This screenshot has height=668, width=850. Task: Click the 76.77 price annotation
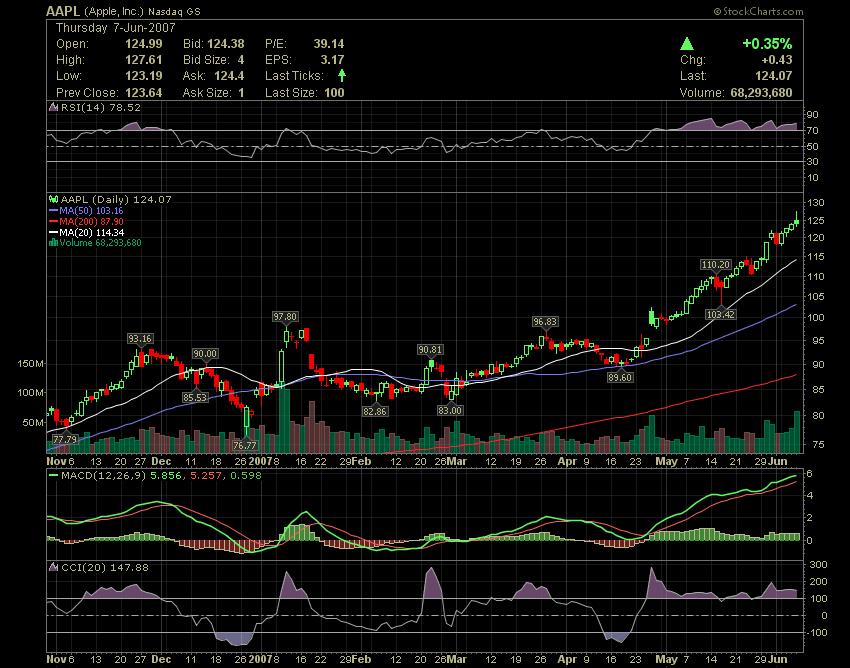point(244,445)
